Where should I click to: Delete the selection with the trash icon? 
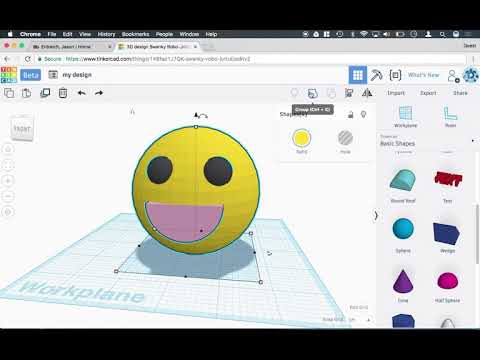click(x=63, y=93)
